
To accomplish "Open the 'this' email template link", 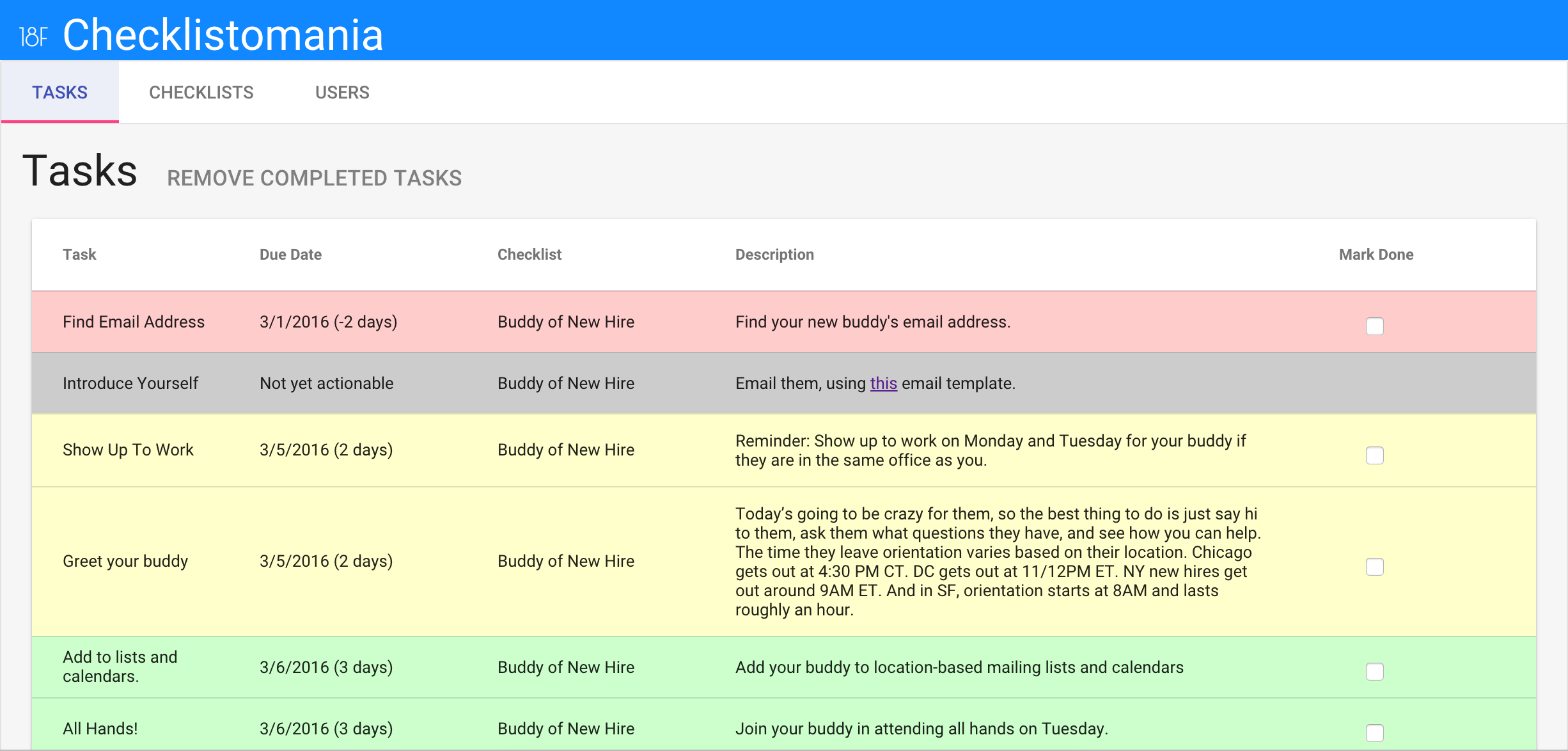I will click(883, 383).
